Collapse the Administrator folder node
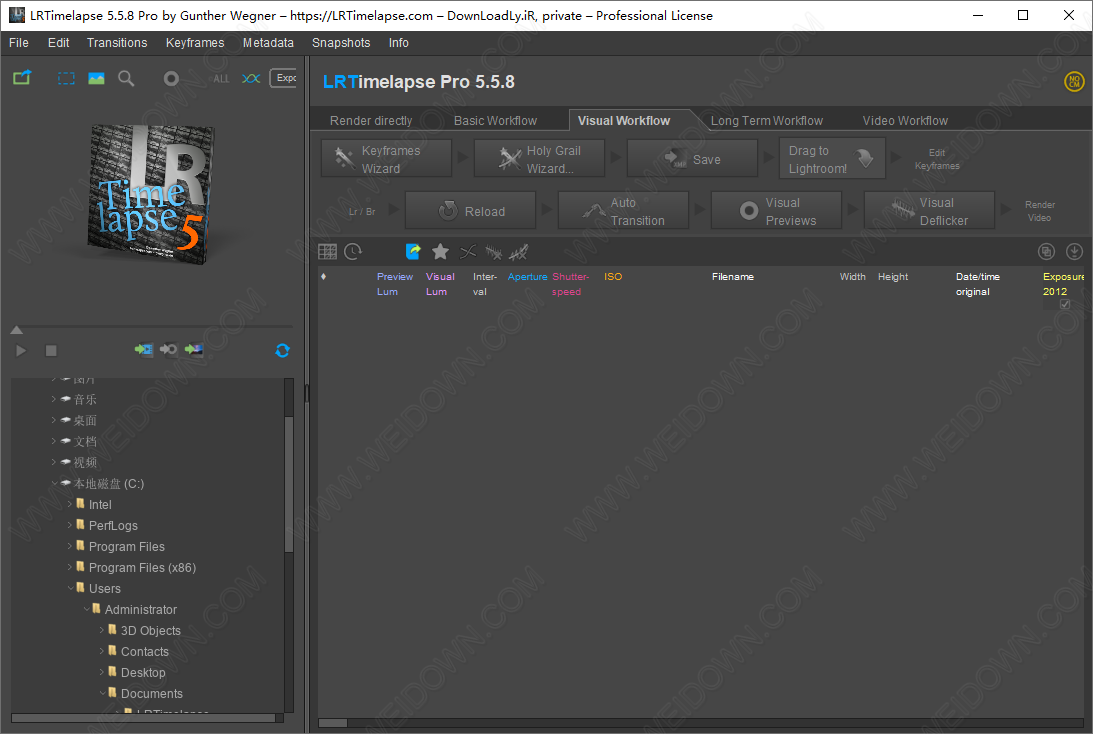Screen dimensions: 1093x734 86,609
